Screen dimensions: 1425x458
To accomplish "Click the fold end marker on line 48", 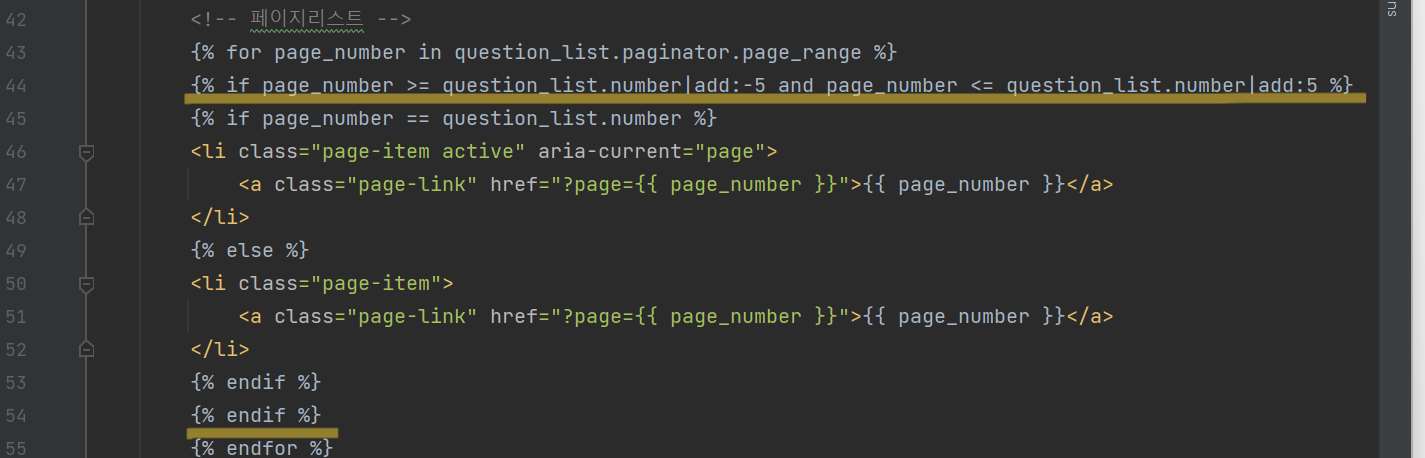I will point(86,217).
